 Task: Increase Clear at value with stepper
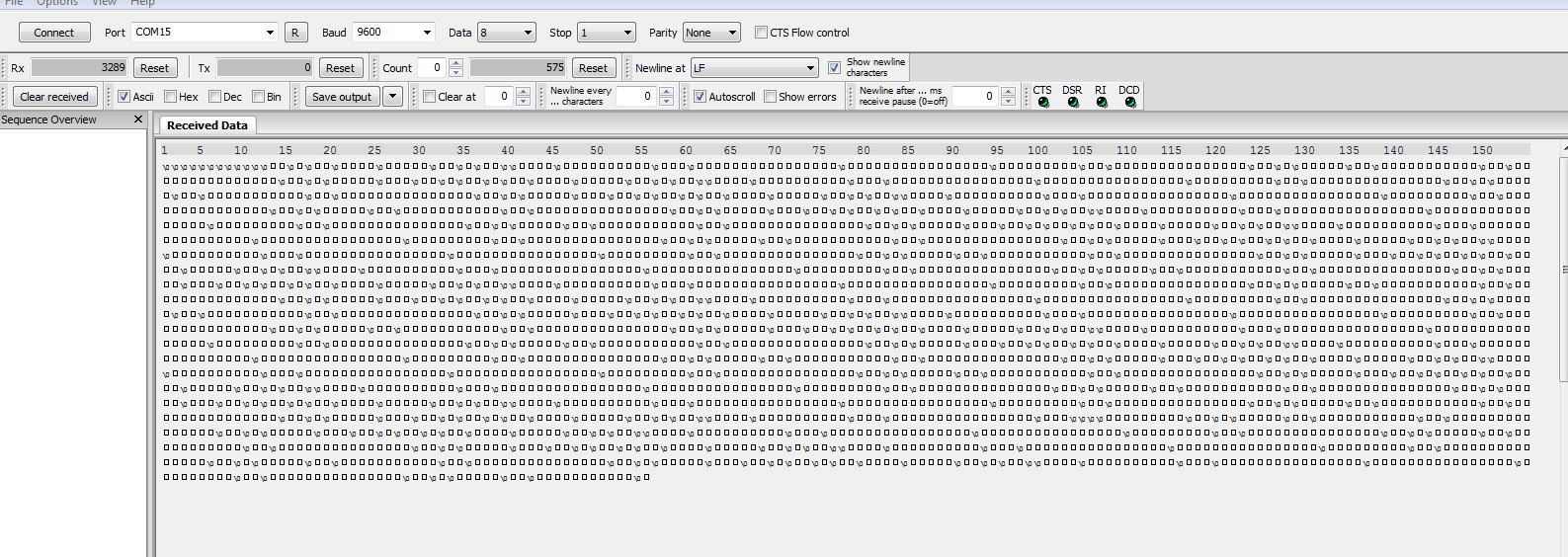point(523,92)
